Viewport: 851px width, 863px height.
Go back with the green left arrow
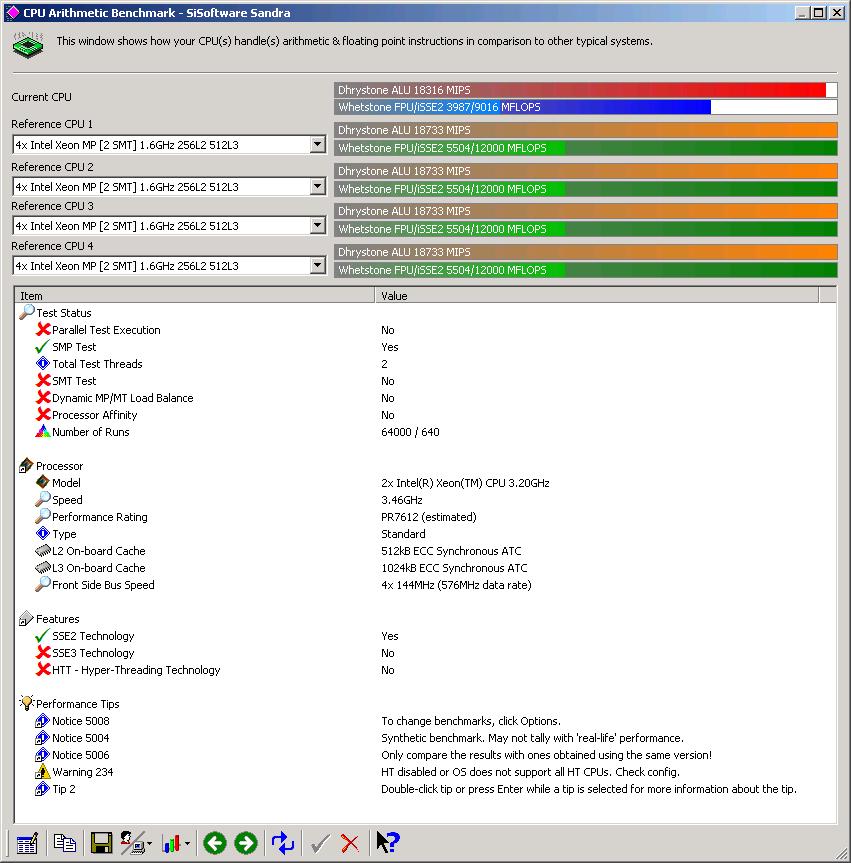(x=215, y=843)
